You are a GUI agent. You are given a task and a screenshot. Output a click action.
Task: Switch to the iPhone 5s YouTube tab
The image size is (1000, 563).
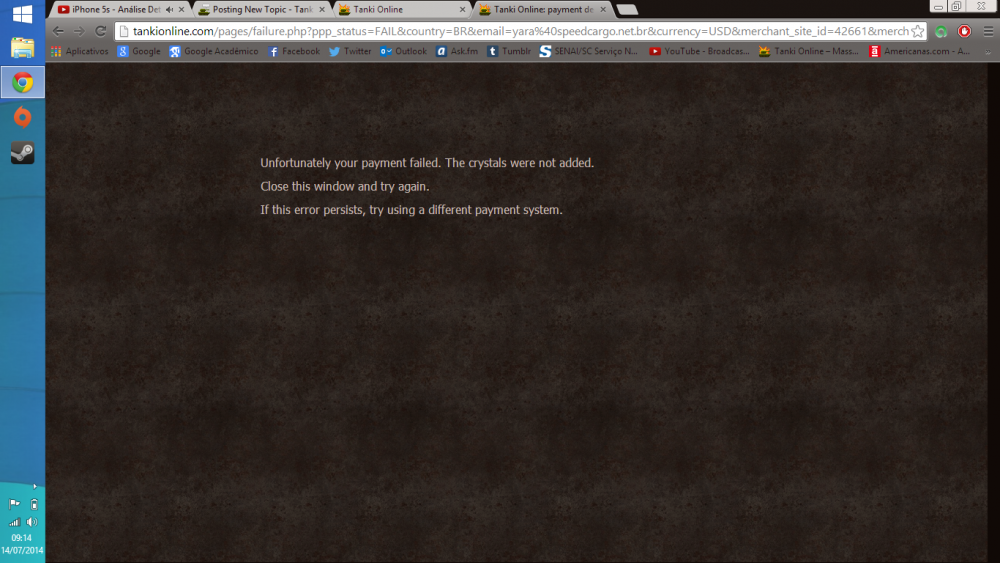pos(110,10)
